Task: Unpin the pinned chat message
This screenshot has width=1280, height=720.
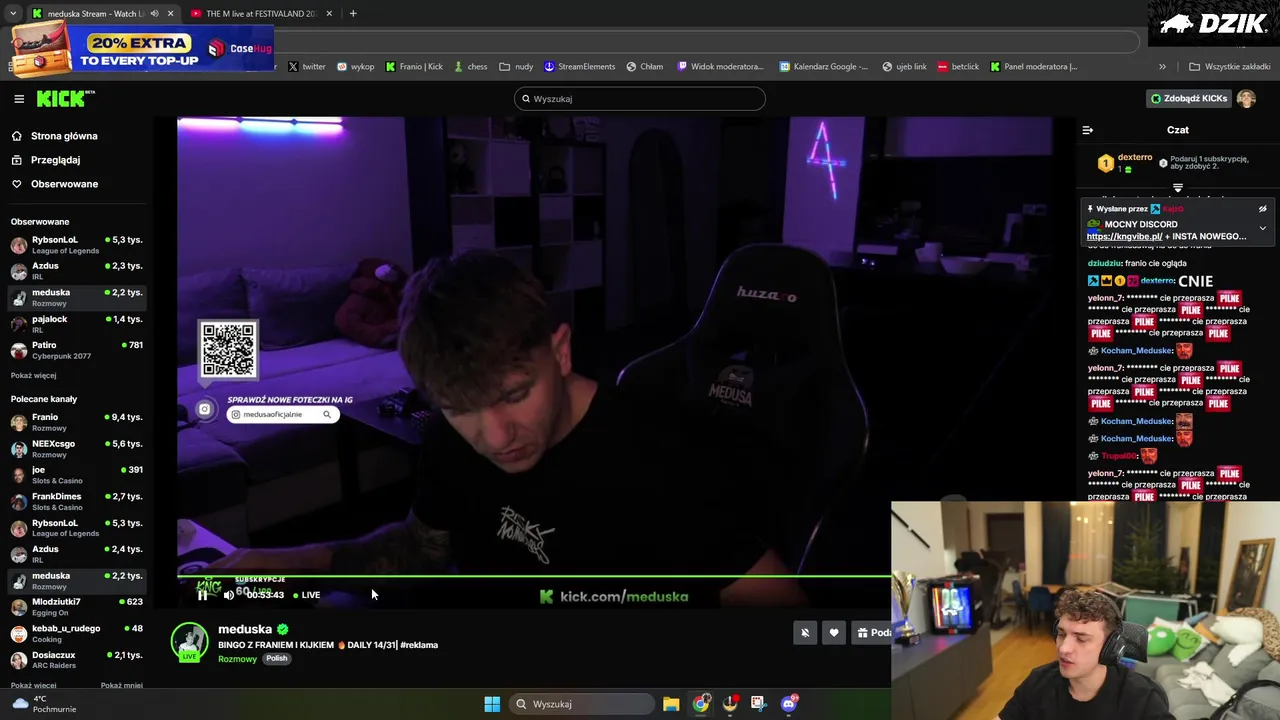Action: pos(1262,209)
